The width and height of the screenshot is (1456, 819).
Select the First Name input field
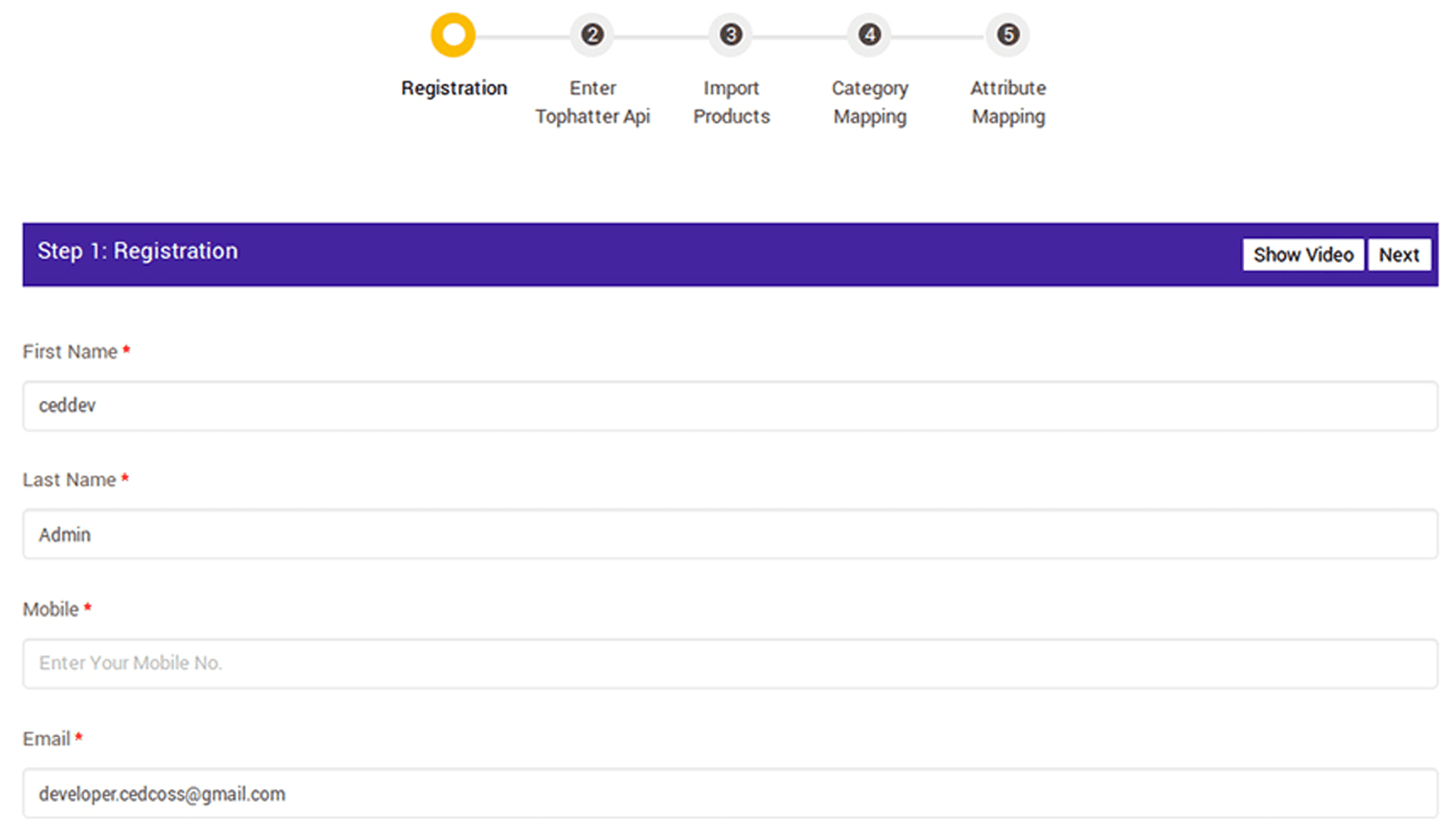(728, 406)
